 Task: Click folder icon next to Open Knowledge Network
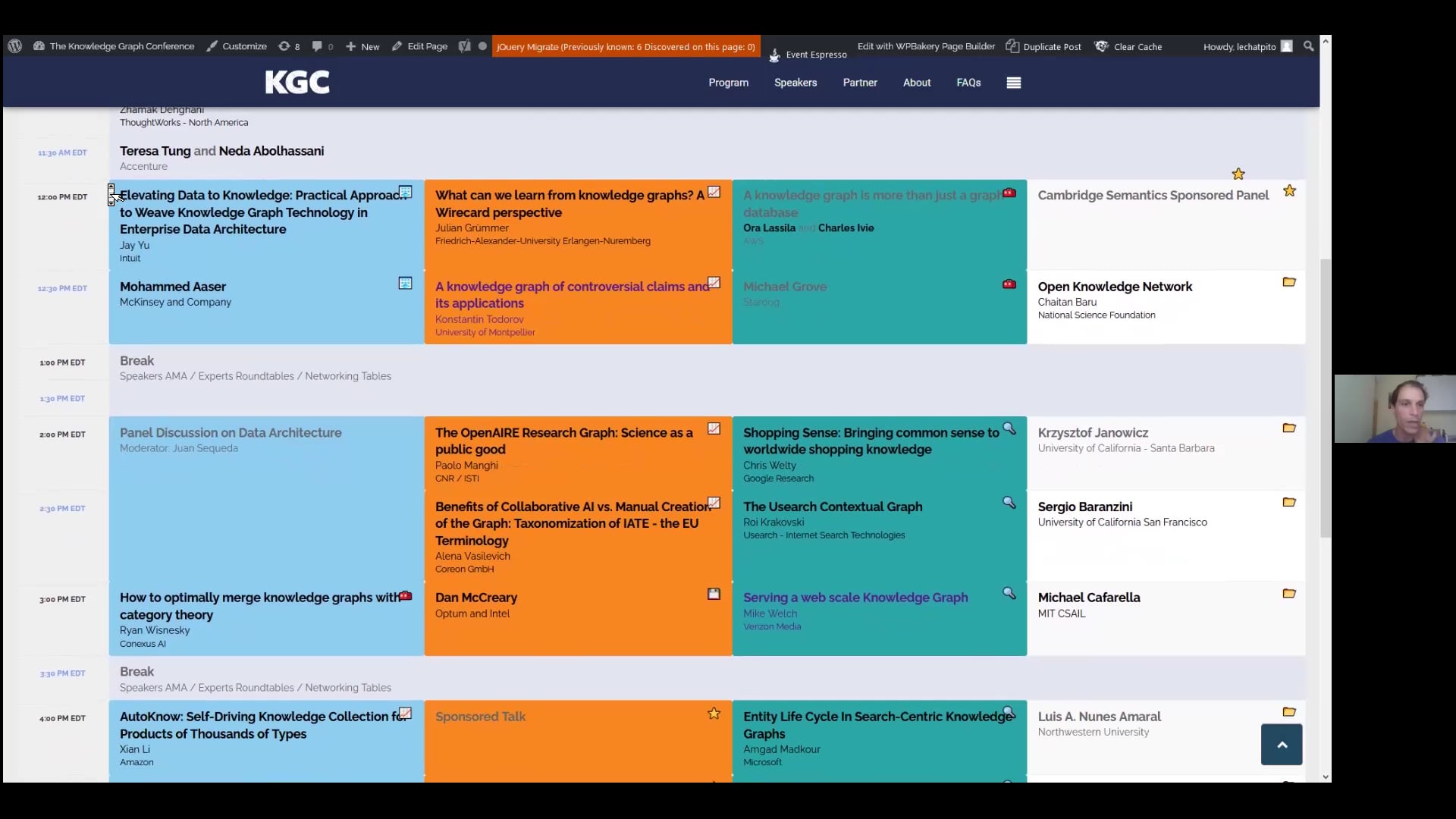click(x=1288, y=282)
